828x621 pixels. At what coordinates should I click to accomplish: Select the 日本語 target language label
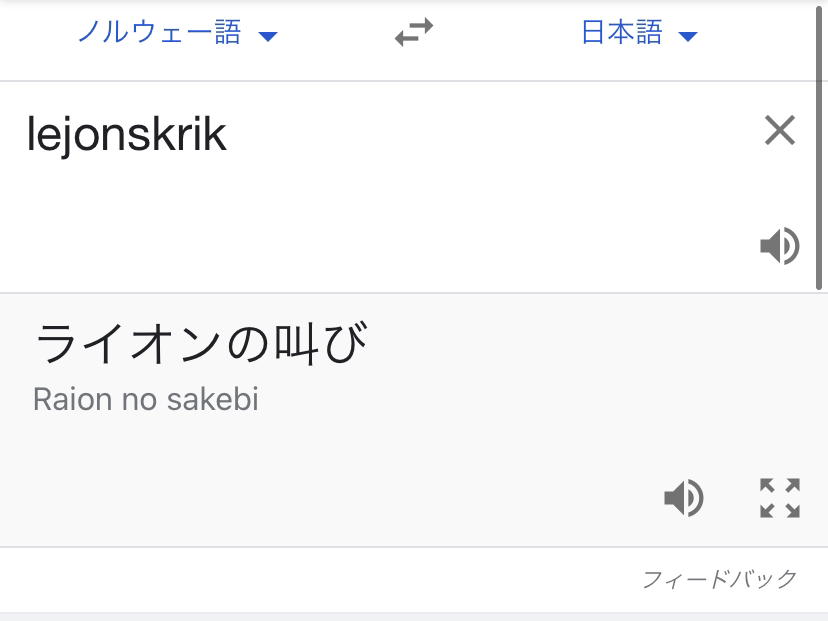[622, 34]
